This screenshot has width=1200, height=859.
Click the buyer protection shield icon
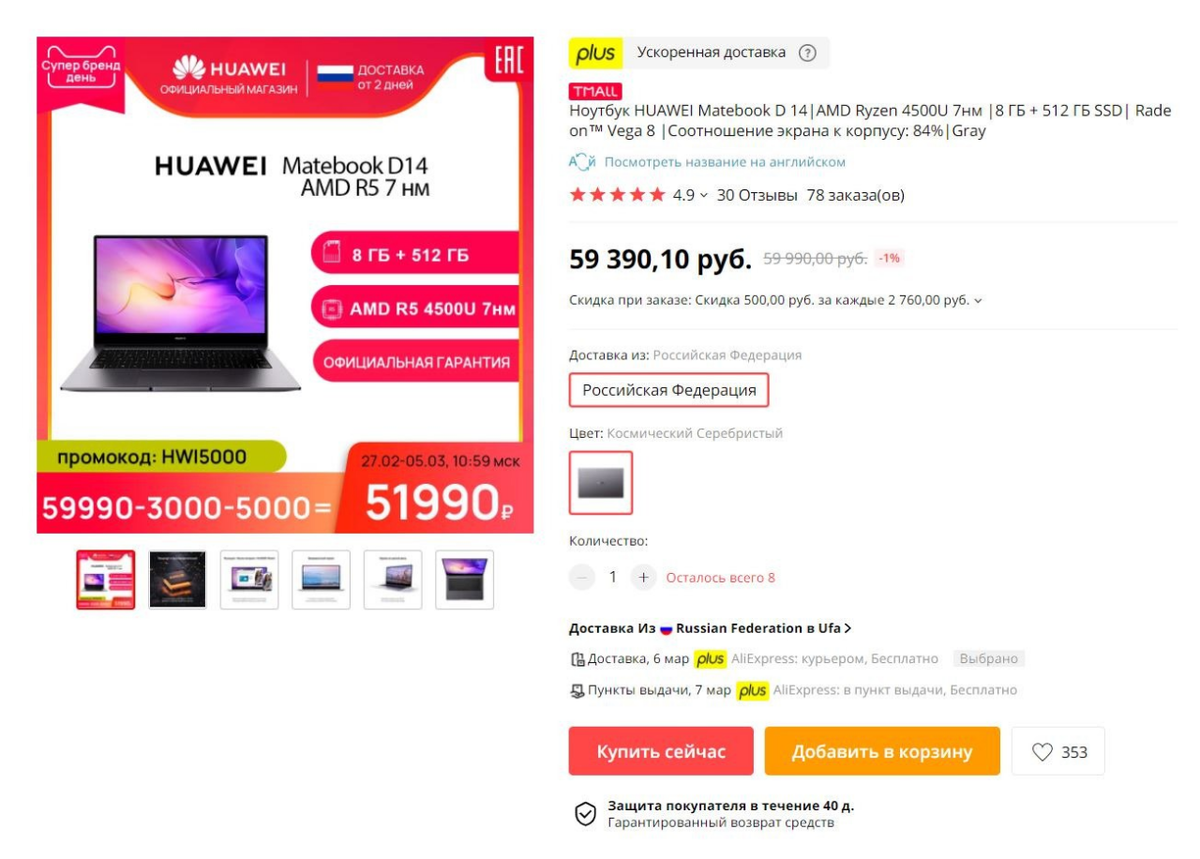[585, 814]
